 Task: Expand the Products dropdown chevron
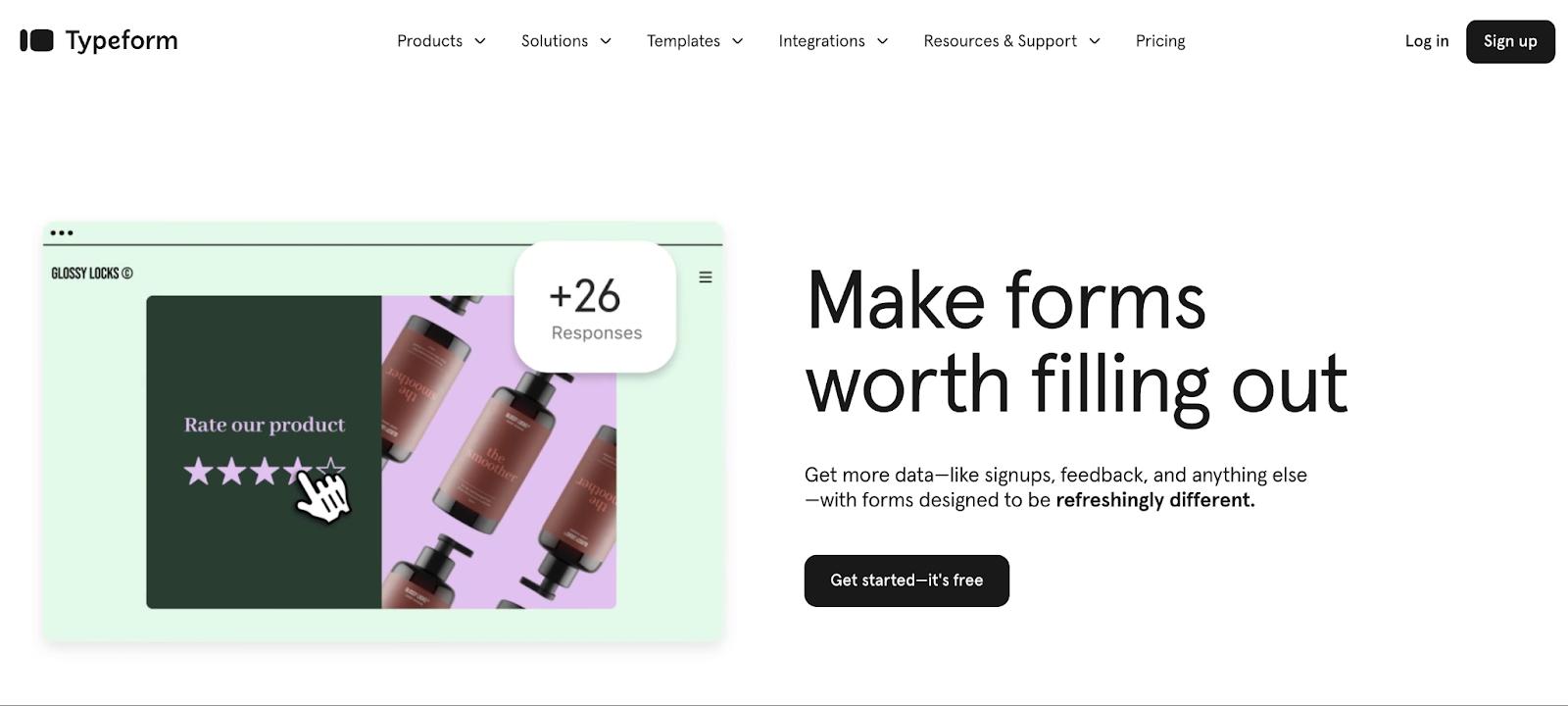(480, 41)
